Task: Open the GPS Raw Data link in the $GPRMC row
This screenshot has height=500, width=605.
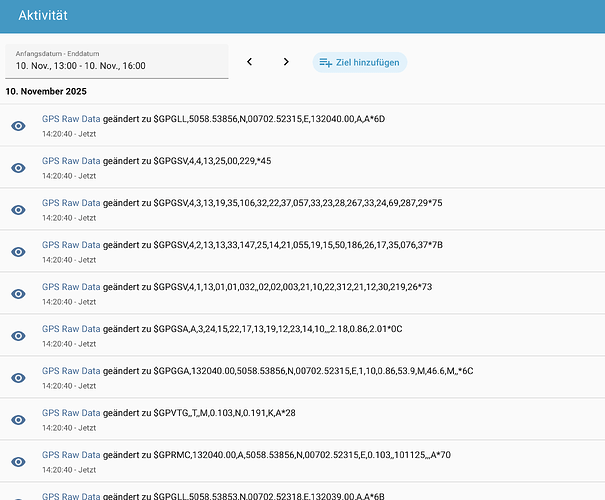Action: (x=71, y=455)
